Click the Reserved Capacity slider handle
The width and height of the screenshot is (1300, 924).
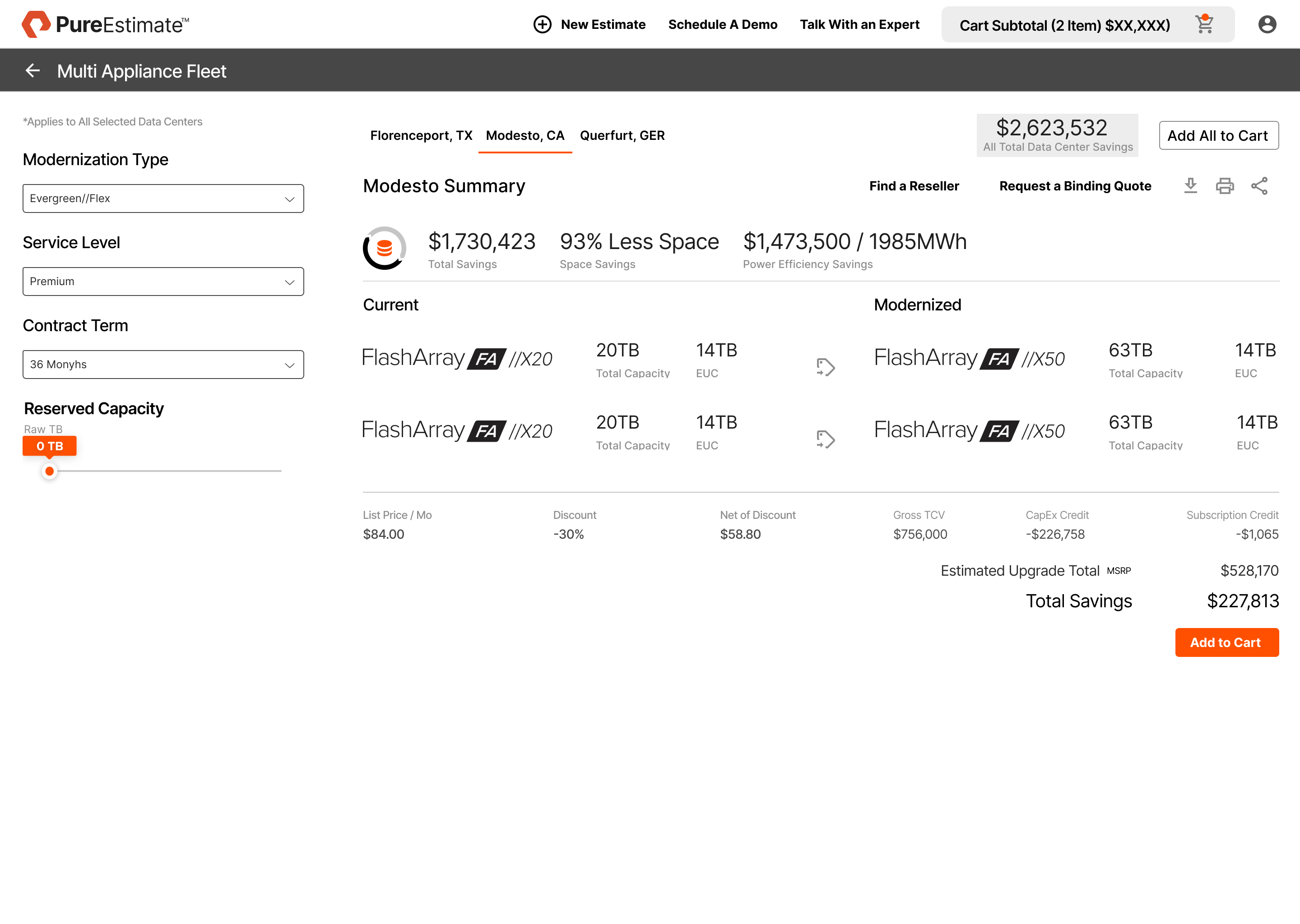[50, 471]
